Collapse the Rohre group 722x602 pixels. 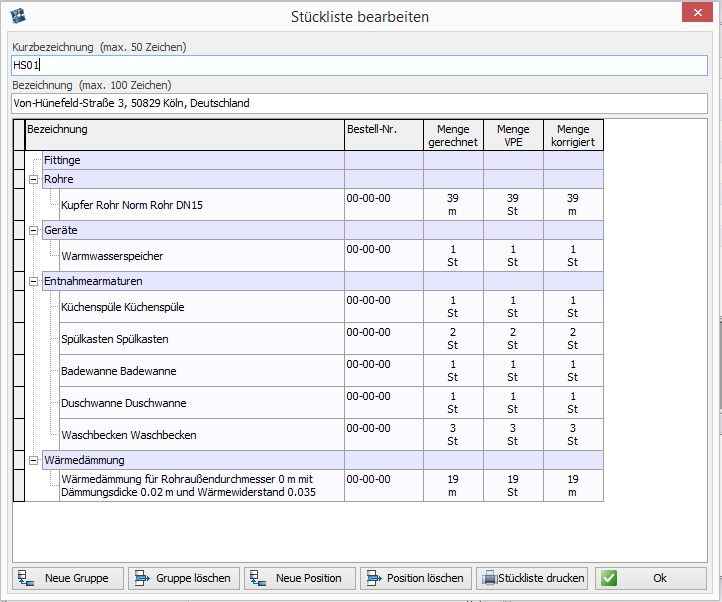click(33, 179)
